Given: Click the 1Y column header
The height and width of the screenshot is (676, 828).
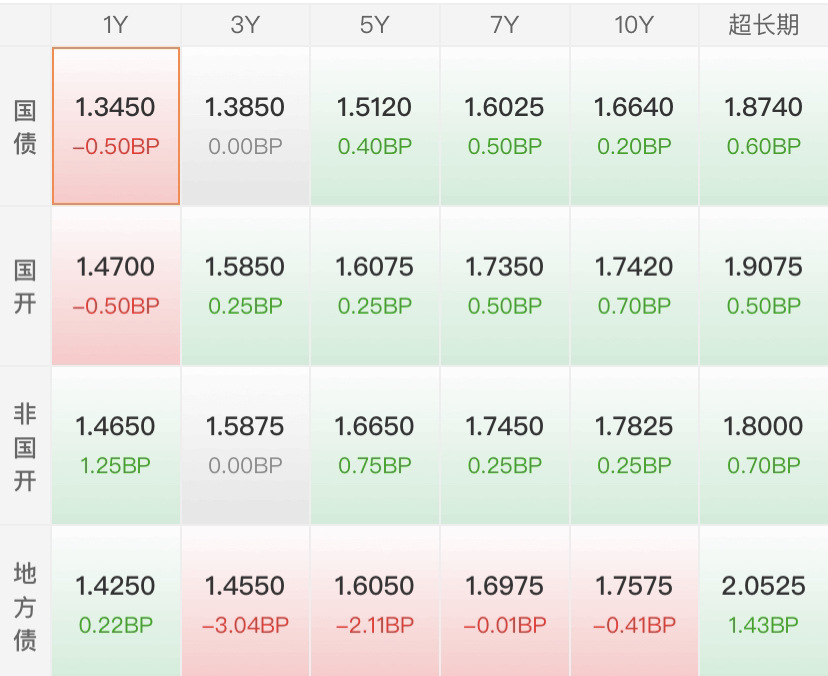Looking at the screenshot, I should [116, 25].
